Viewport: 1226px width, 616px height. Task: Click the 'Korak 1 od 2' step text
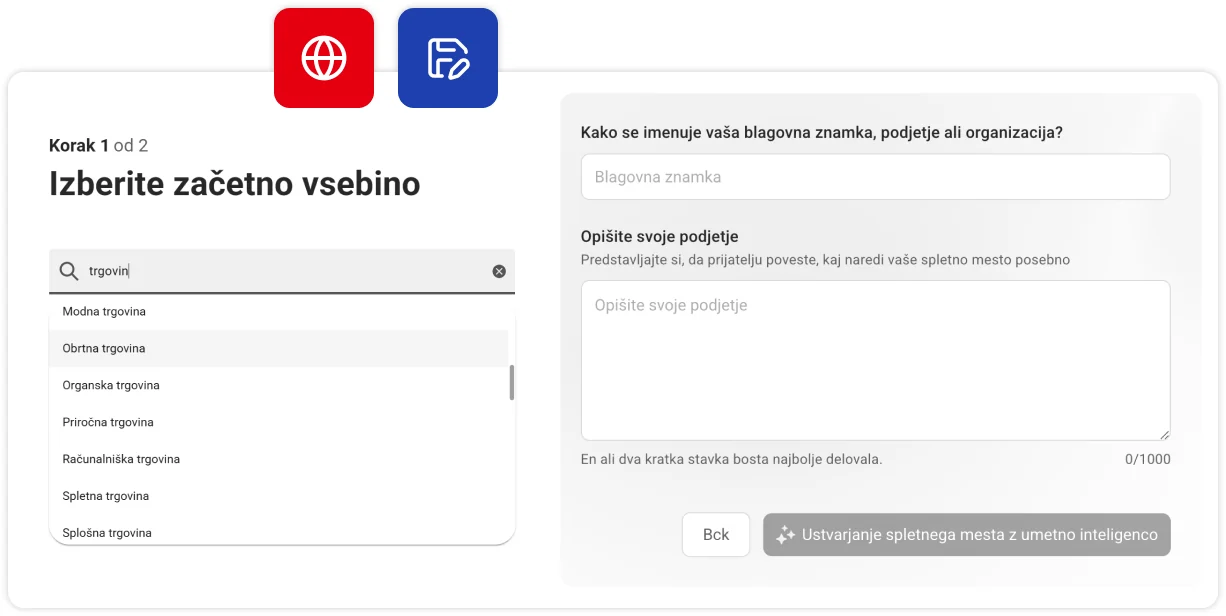click(98, 146)
